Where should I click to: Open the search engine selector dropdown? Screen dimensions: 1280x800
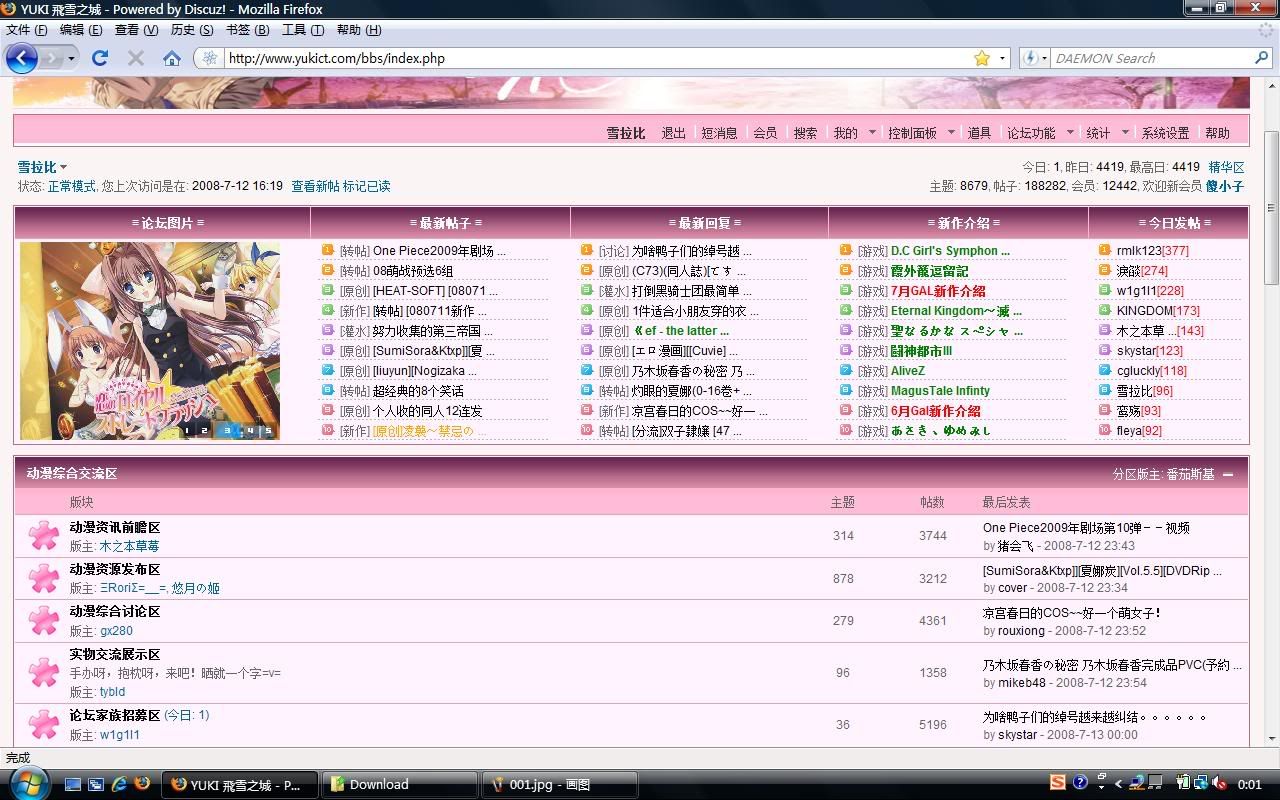[1044, 58]
